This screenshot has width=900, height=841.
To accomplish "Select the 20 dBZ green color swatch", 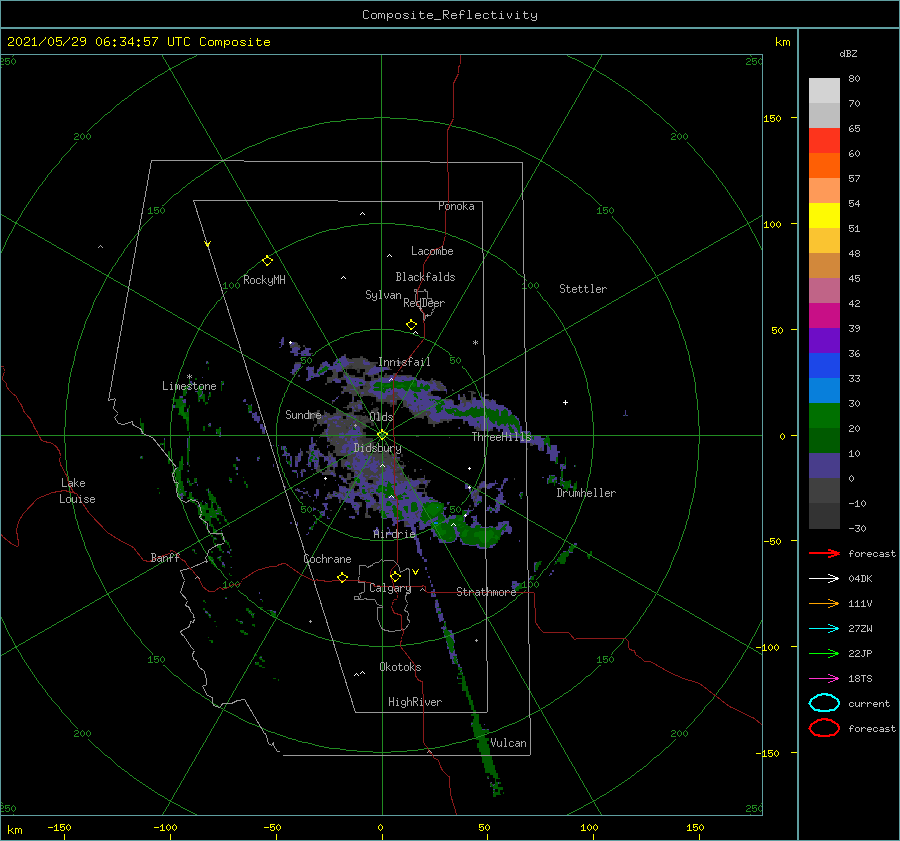I will tap(824, 416).
